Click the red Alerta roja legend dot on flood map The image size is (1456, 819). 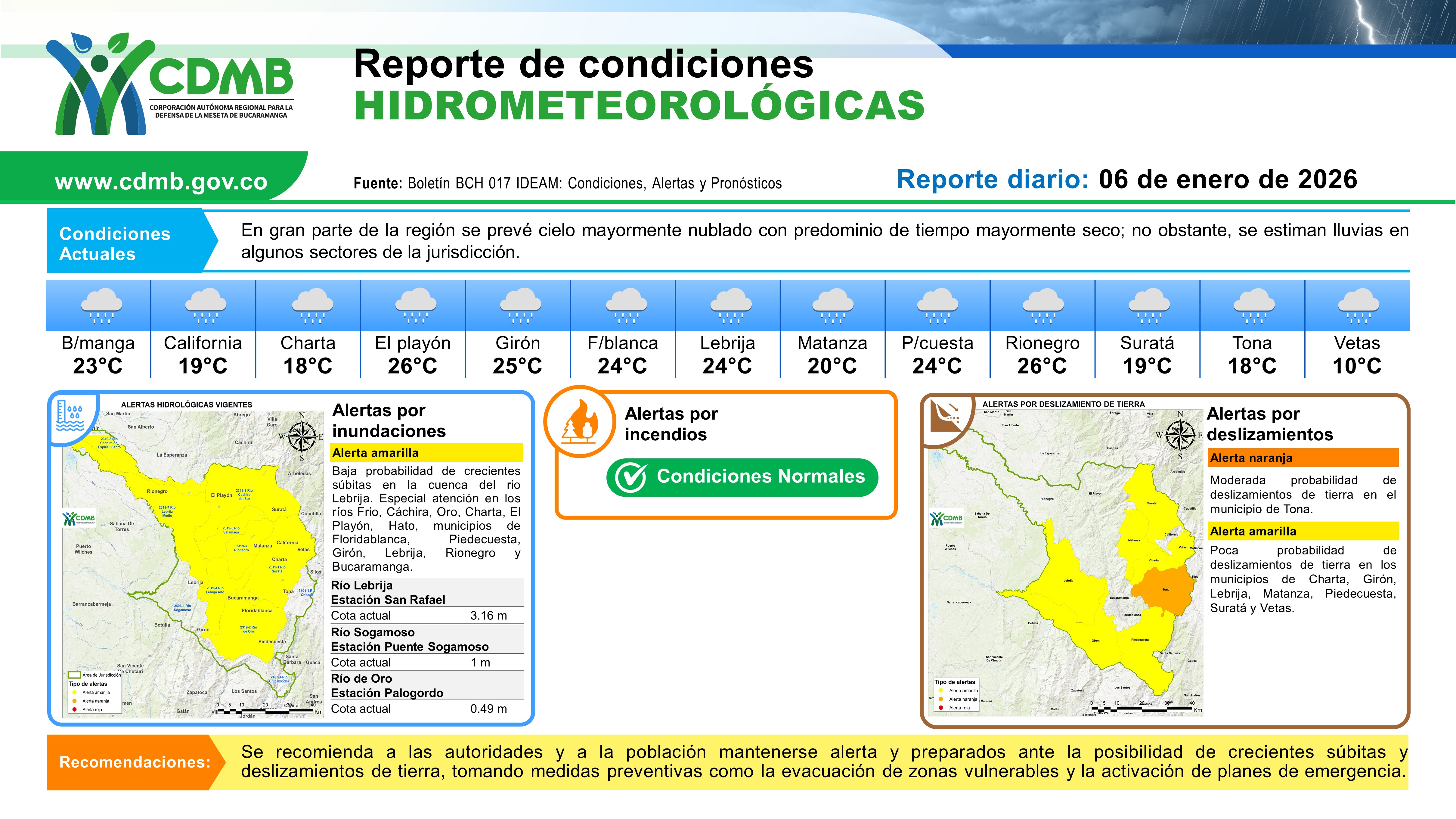tap(75, 709)
